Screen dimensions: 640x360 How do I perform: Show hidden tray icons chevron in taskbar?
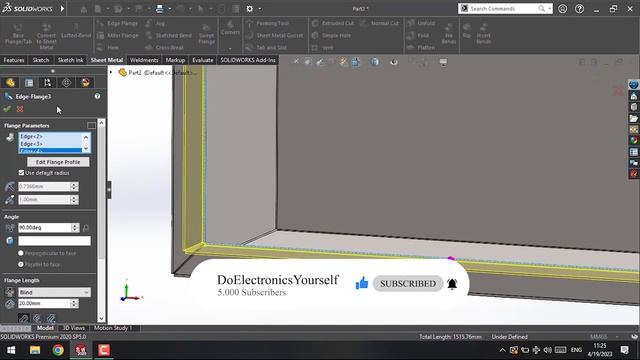point(502,350)
